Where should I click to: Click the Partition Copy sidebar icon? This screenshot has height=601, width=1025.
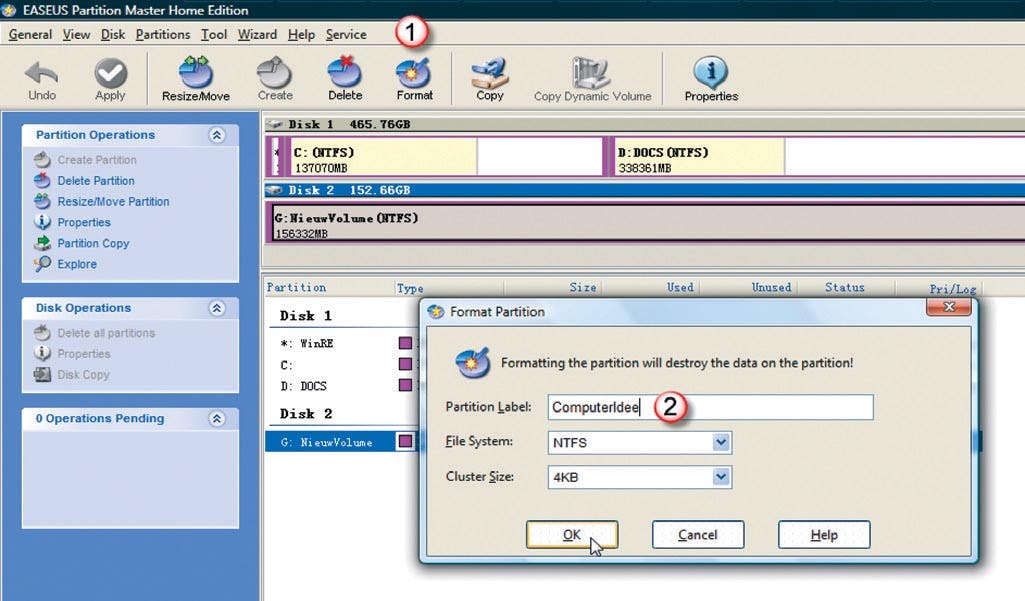tap(42, 243)
